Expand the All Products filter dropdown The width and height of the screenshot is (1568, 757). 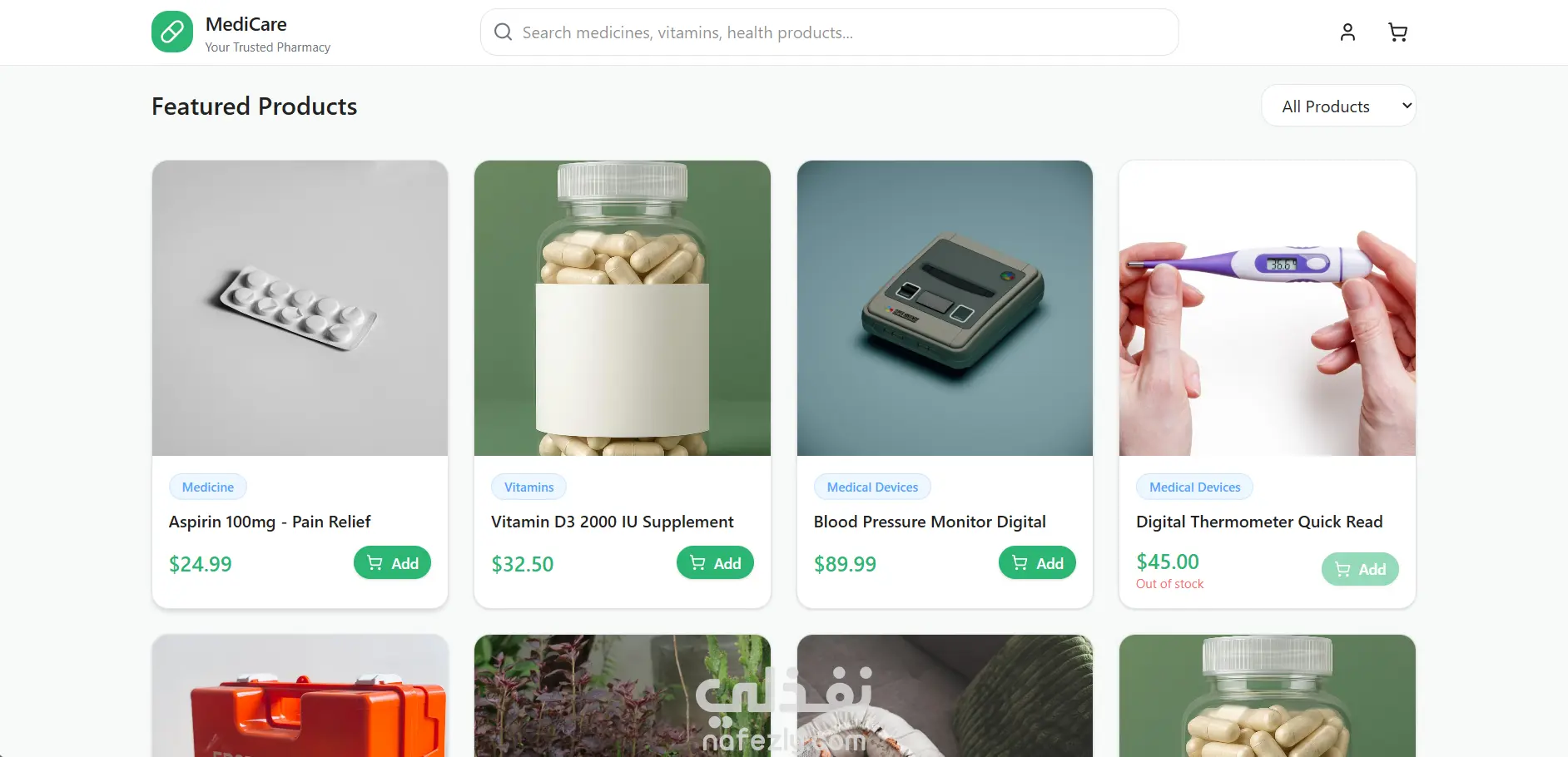point(1338,106)
